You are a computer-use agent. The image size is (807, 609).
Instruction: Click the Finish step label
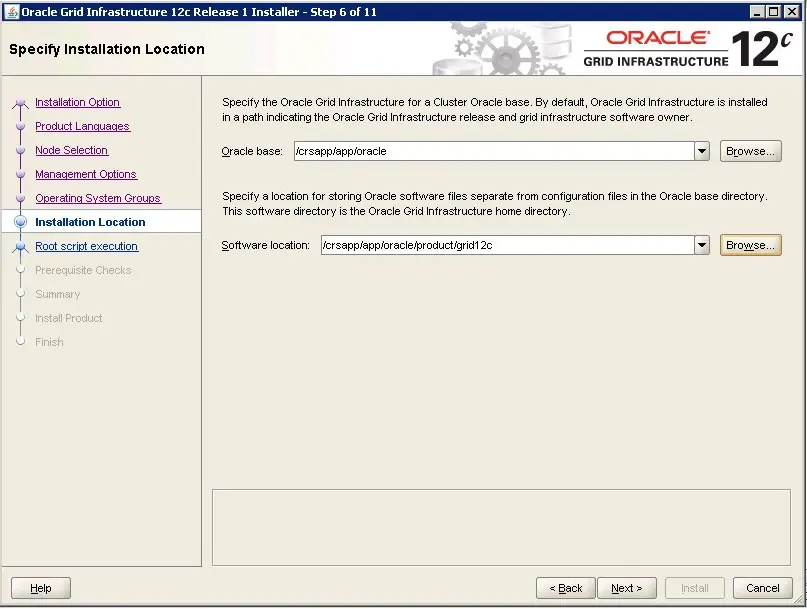pos(49,342)
